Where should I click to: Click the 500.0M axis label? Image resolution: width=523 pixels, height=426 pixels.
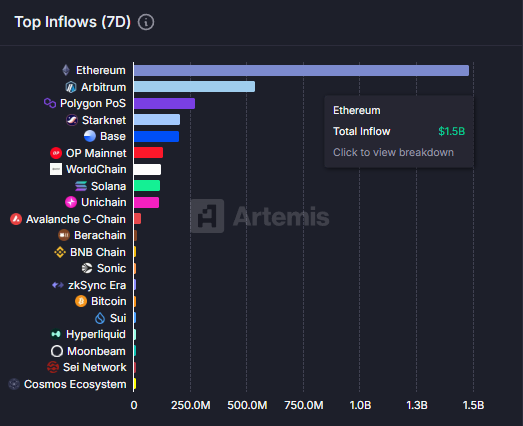(x=247, y=405)
